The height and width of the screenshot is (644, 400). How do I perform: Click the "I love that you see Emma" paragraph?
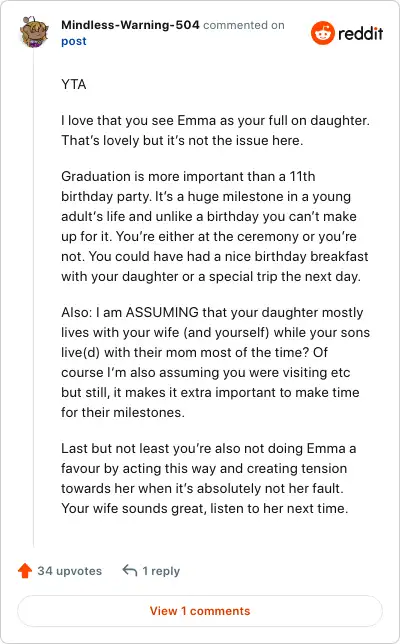coord(215,131)
